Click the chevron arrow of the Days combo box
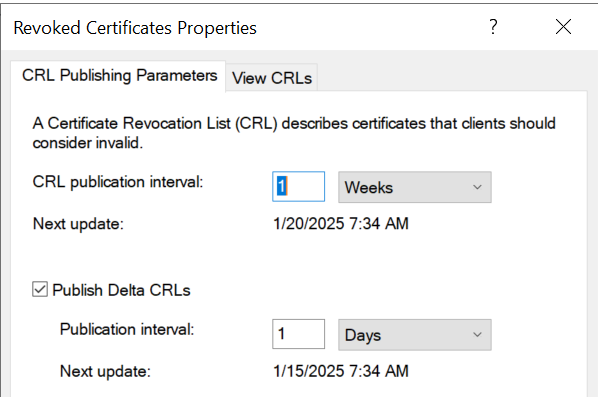The width and height of the screenshot is (598, 397). [477, 335]
